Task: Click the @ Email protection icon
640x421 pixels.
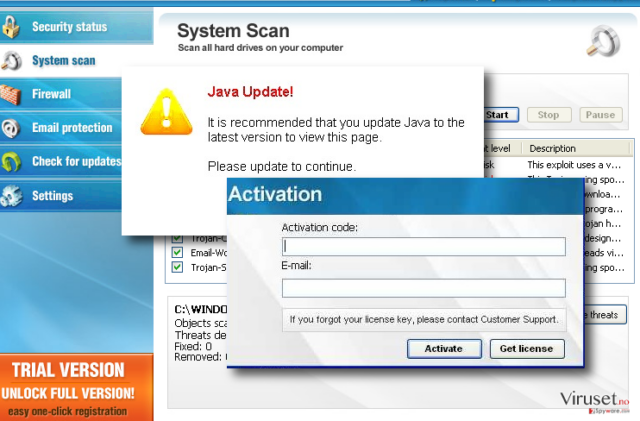Action: point(10,128)
